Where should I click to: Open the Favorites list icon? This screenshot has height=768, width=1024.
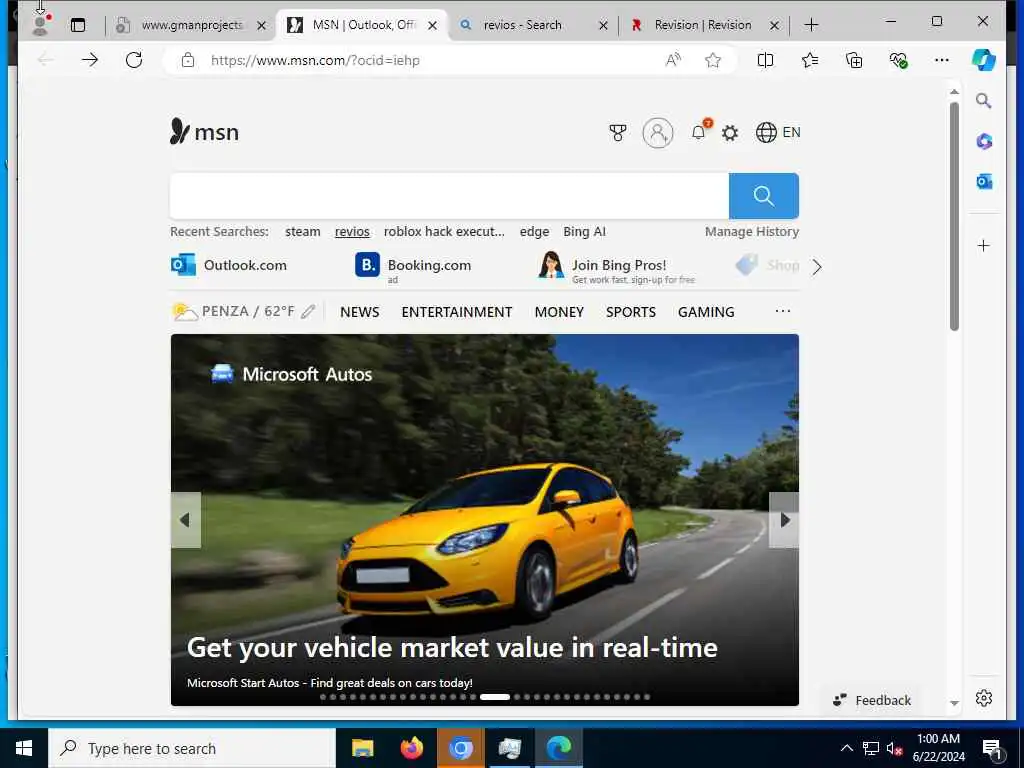[x=810, y=60]
